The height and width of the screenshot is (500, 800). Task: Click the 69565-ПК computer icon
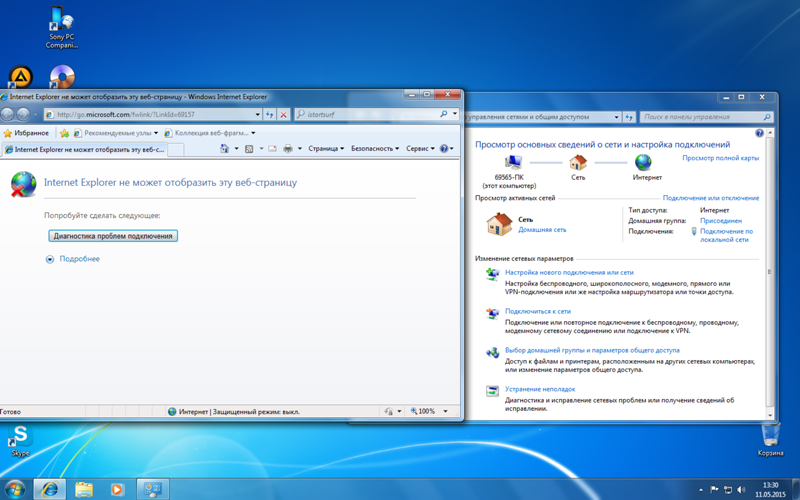click(x=511, y=163)
